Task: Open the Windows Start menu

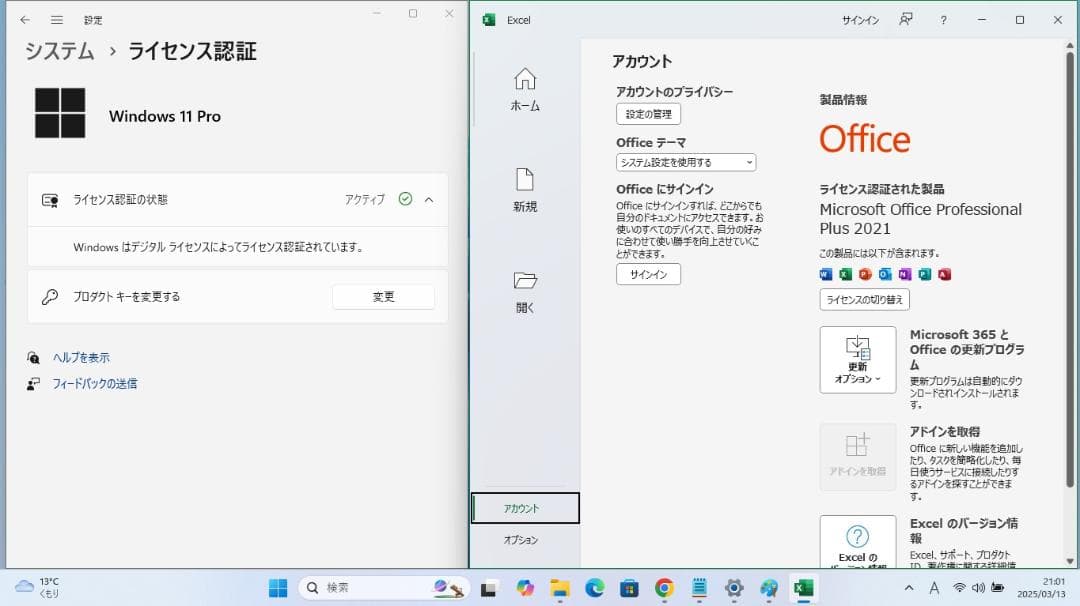Action: tap(278, 588)
